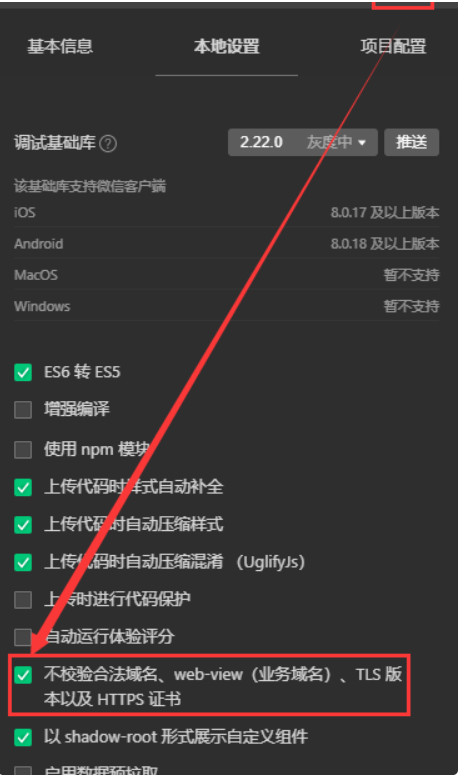Click the Windows 暂不支持 row
The width and height of the screenshot is (459, 777).
click(227, 306)
